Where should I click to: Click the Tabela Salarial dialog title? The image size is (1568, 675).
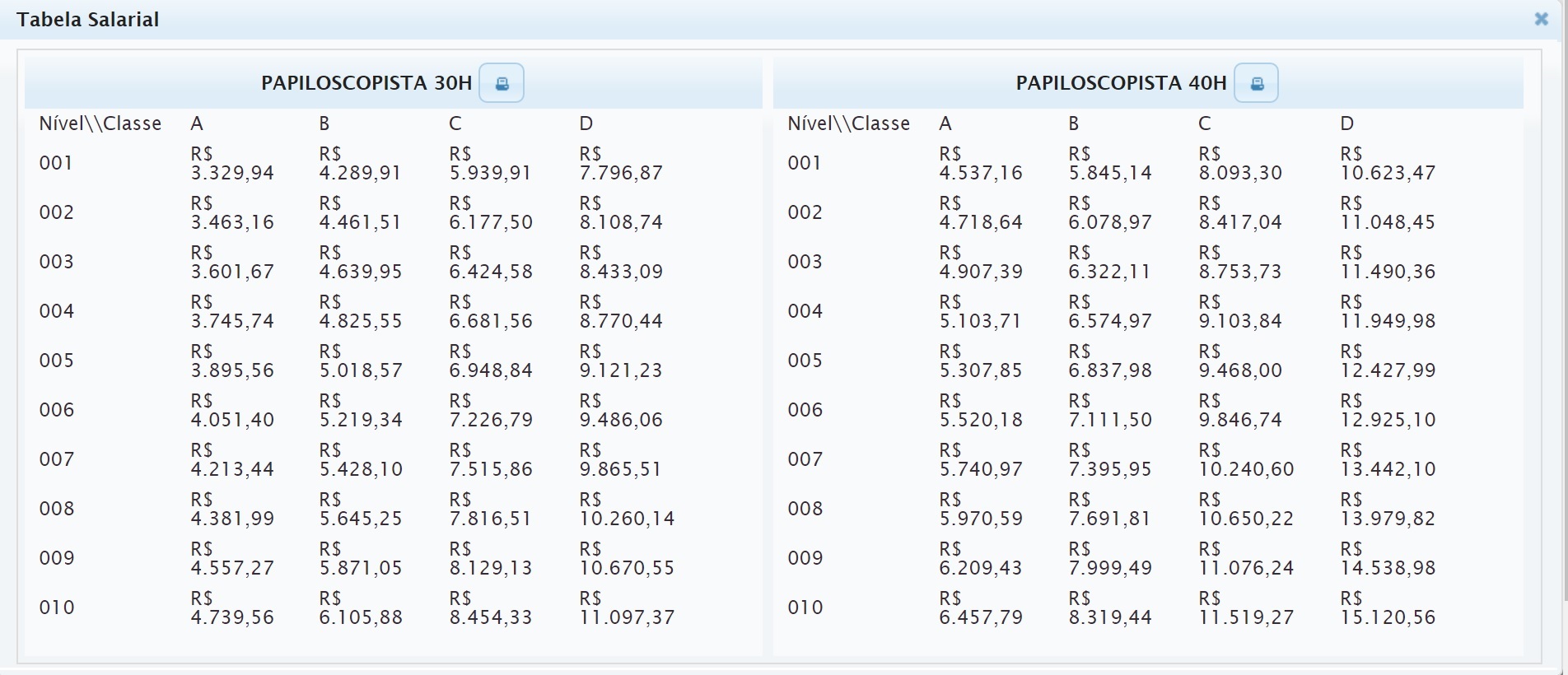click(88, 20)
